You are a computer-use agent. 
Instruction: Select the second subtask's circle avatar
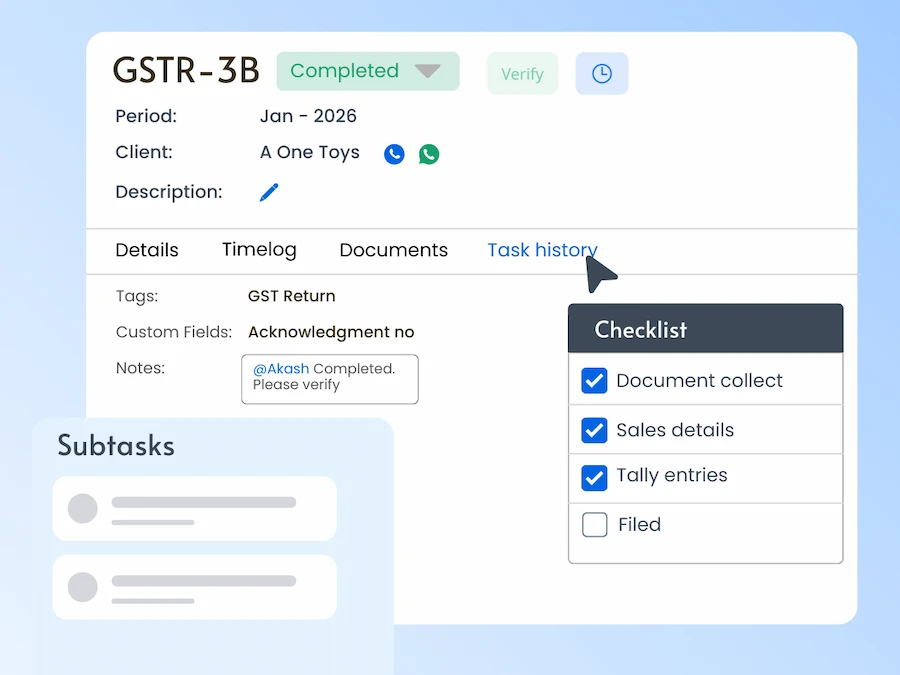click(82, 587)
